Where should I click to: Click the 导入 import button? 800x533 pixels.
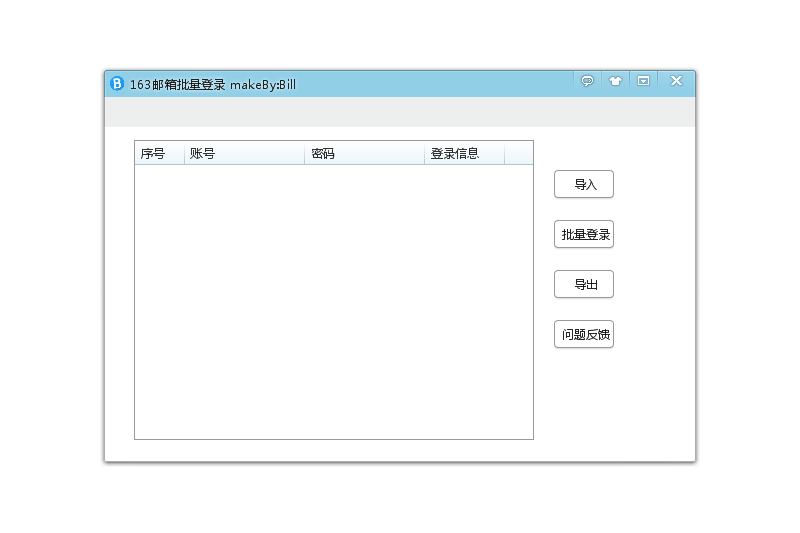584,184
